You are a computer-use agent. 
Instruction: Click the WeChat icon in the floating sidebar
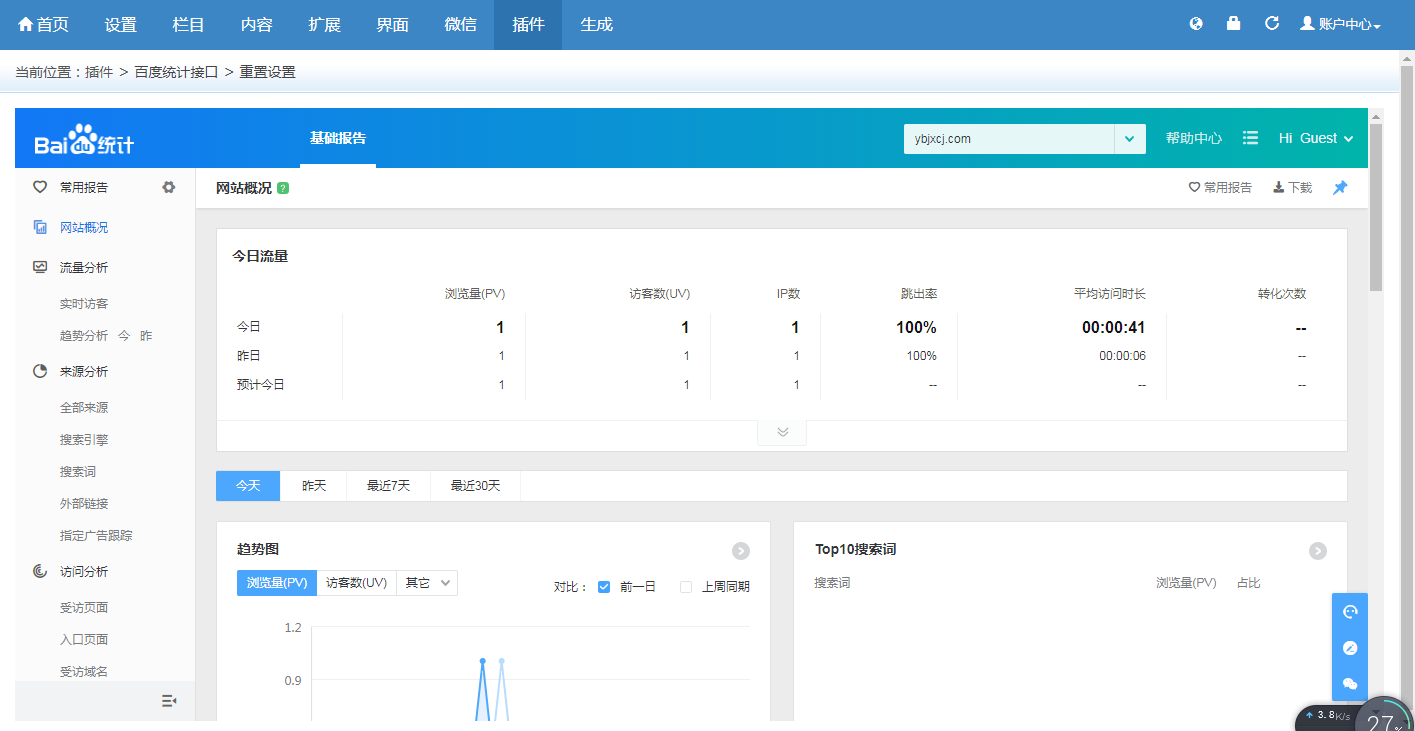tap(1349, 685)
